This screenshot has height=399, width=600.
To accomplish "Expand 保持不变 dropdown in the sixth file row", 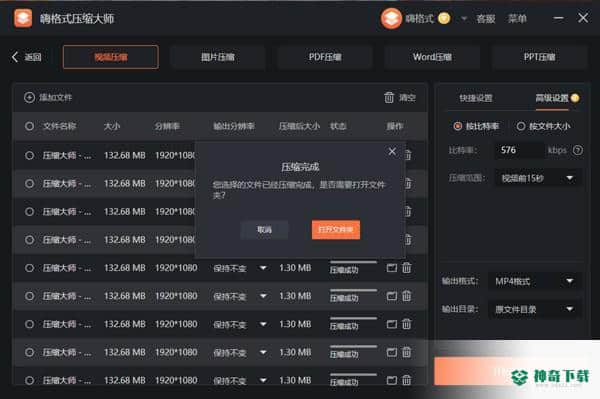I will (263, 296).
